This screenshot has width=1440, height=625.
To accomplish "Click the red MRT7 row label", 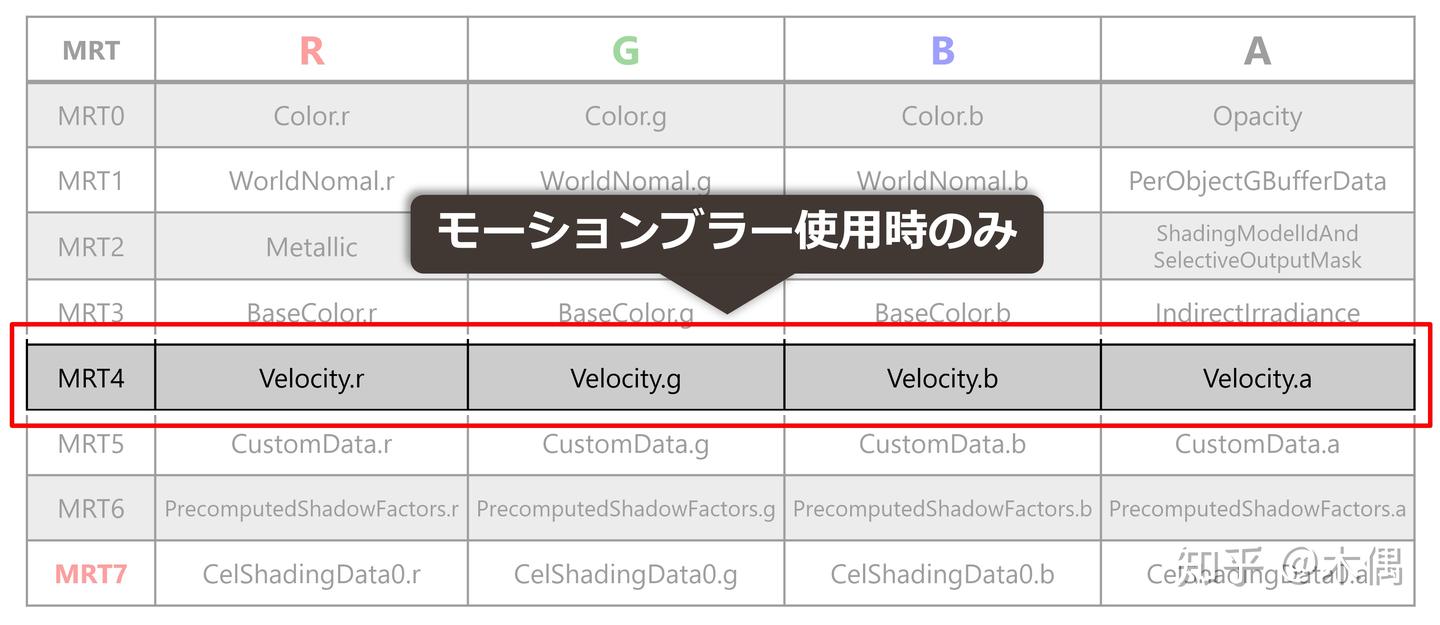I will pos(91,574).
